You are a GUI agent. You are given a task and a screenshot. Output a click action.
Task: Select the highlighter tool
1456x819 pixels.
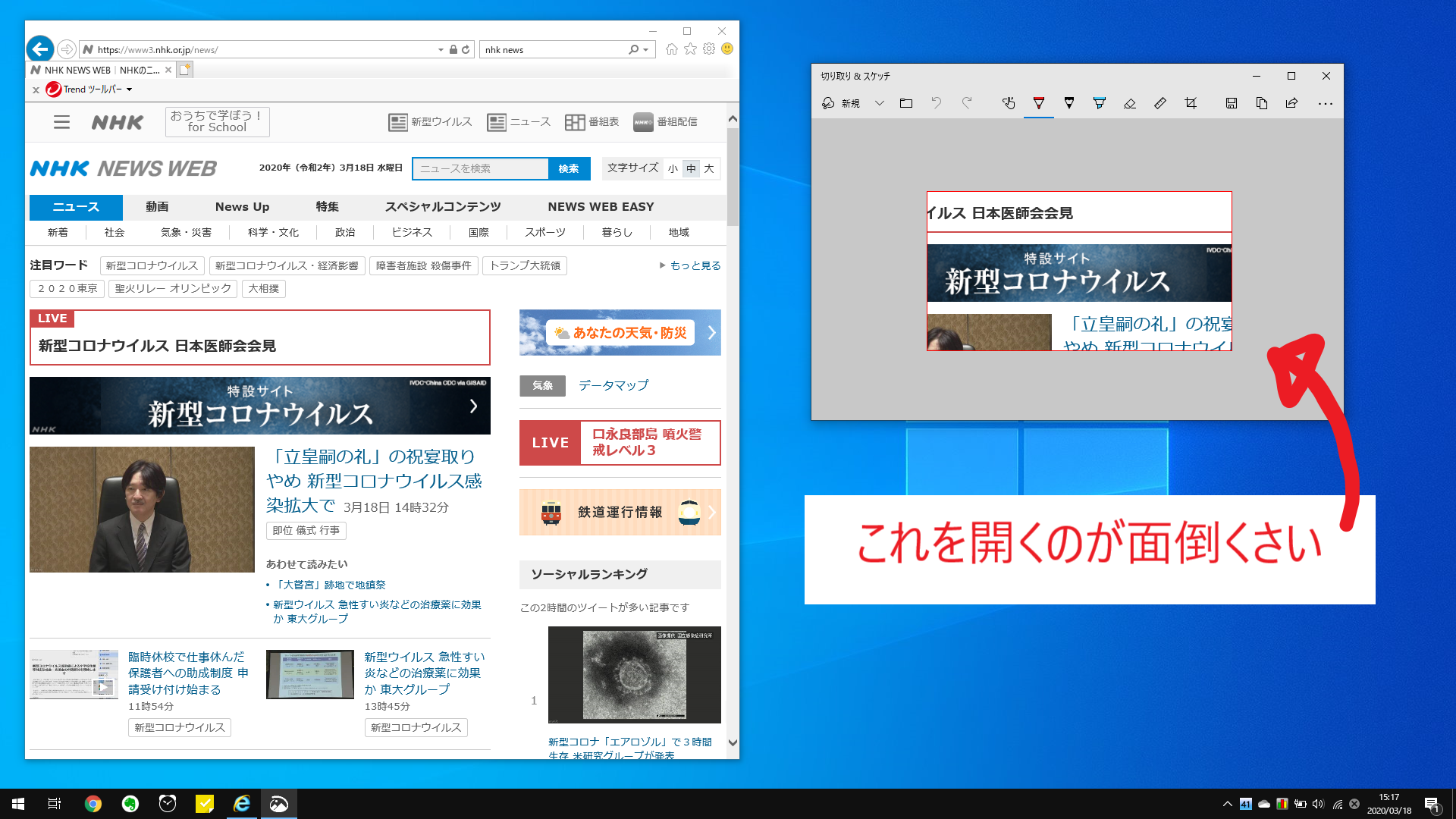(1099, 103)
